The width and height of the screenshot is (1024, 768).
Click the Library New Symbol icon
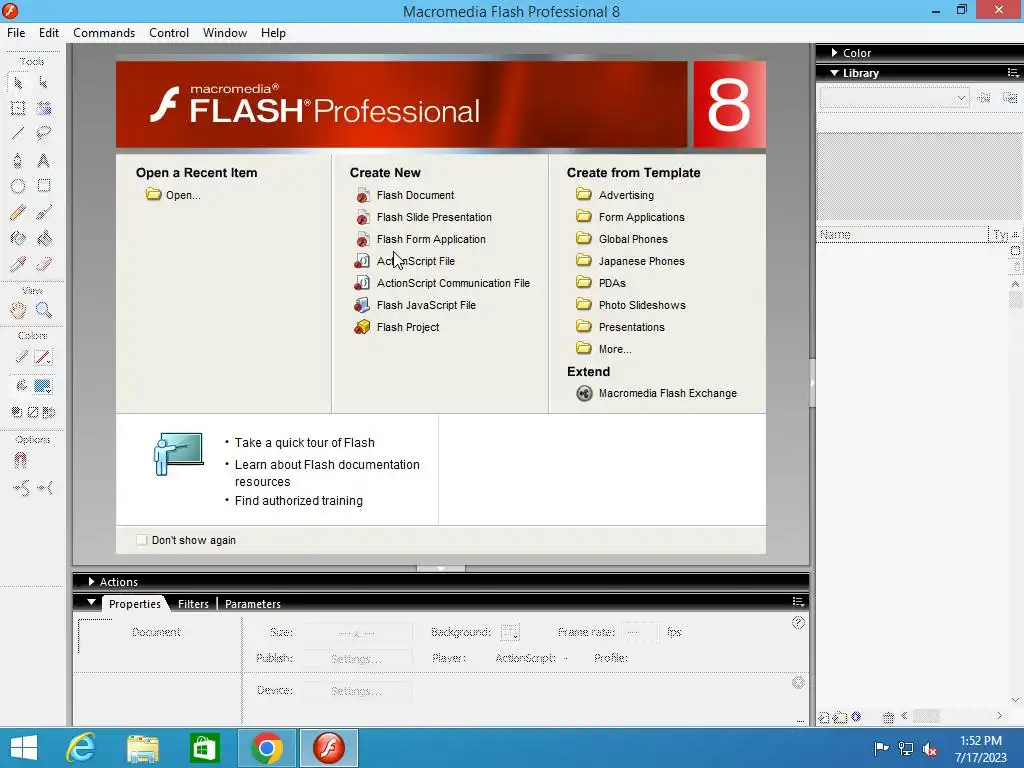pos(824,717)
